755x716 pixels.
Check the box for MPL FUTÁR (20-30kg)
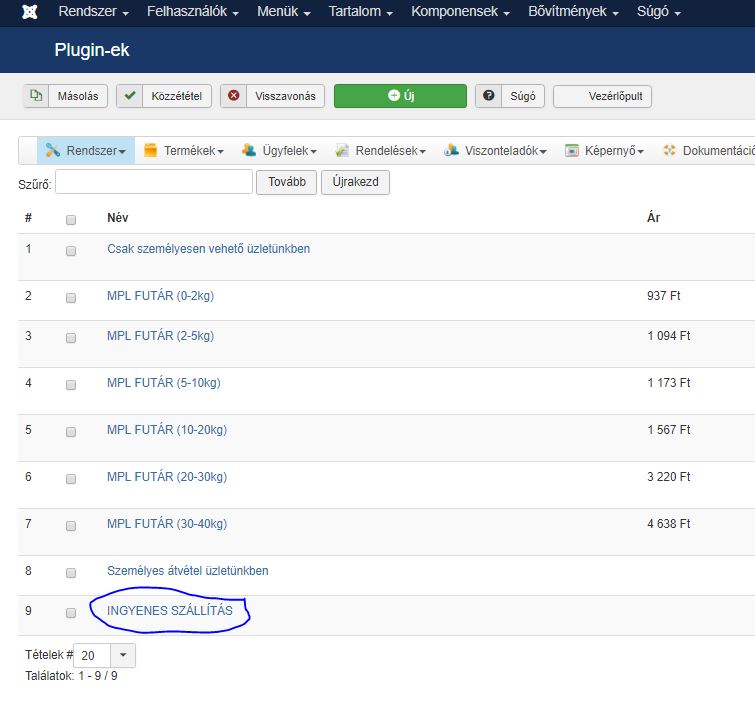click(x=71, y=479)
